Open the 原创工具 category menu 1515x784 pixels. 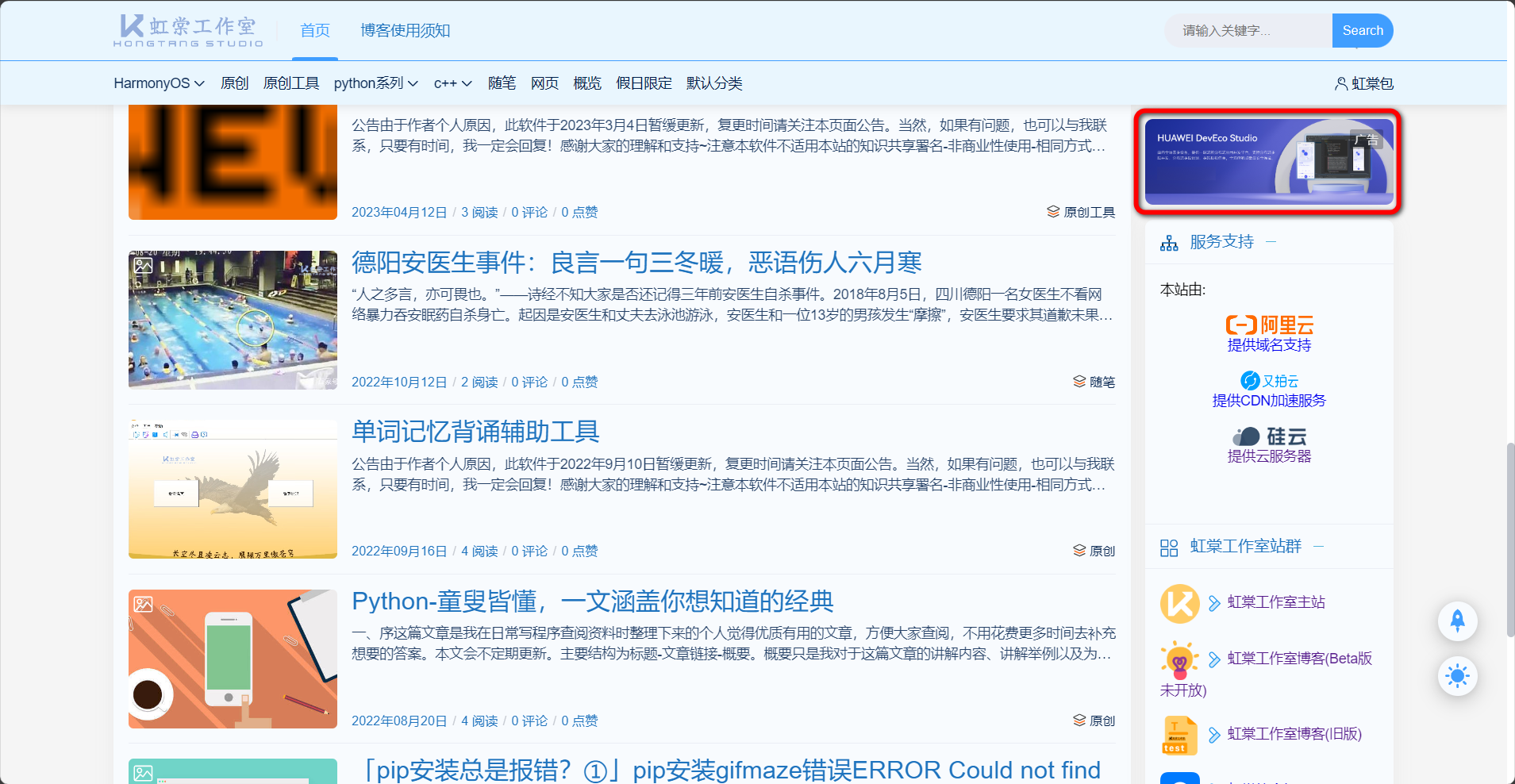[291, 83]
